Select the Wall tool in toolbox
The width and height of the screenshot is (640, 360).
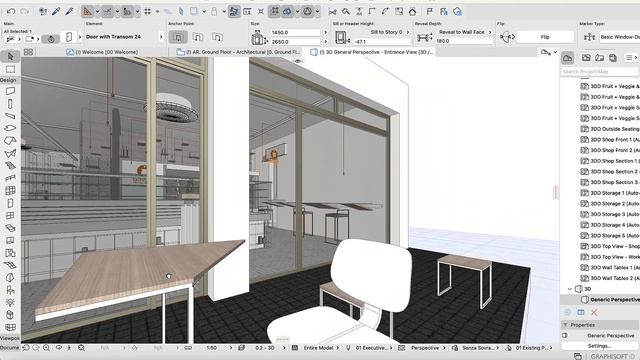coord(10,91)
